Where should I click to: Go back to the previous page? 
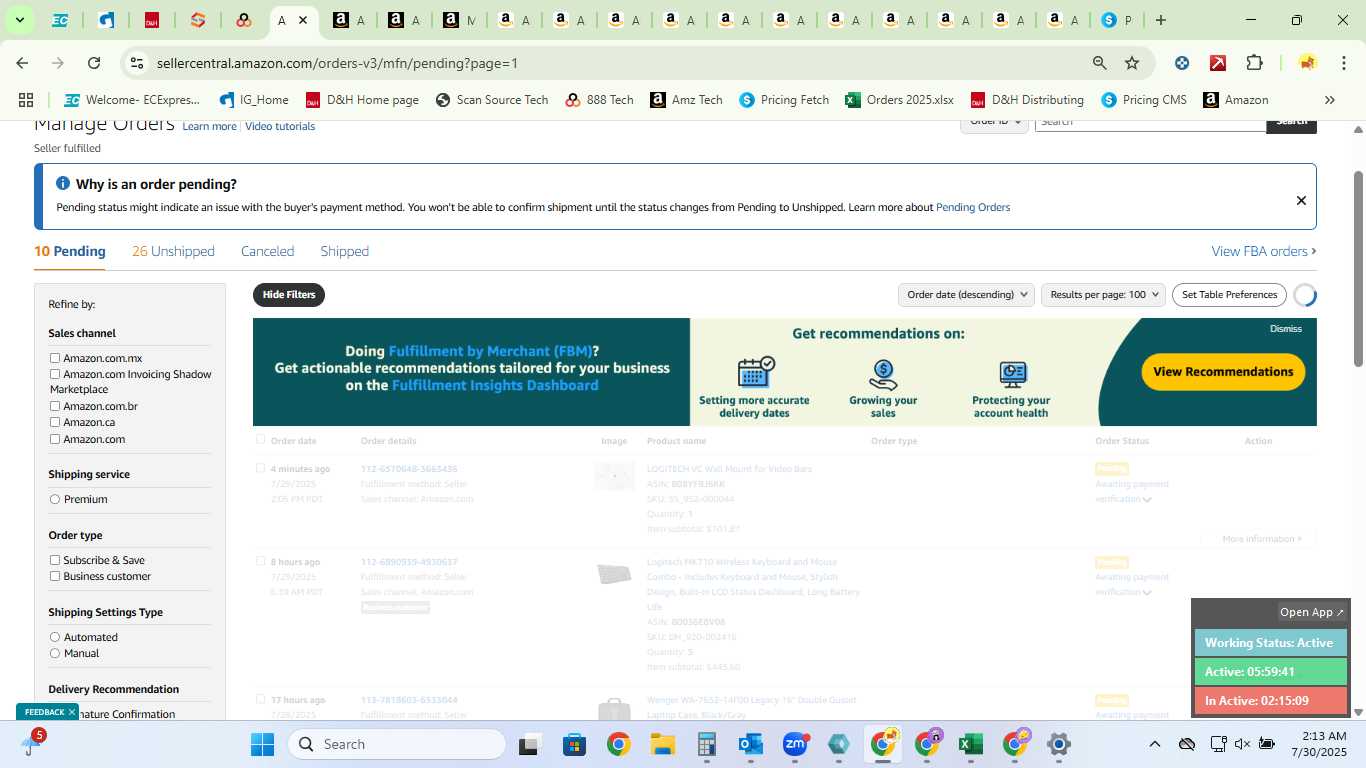[x=22, y=63]
